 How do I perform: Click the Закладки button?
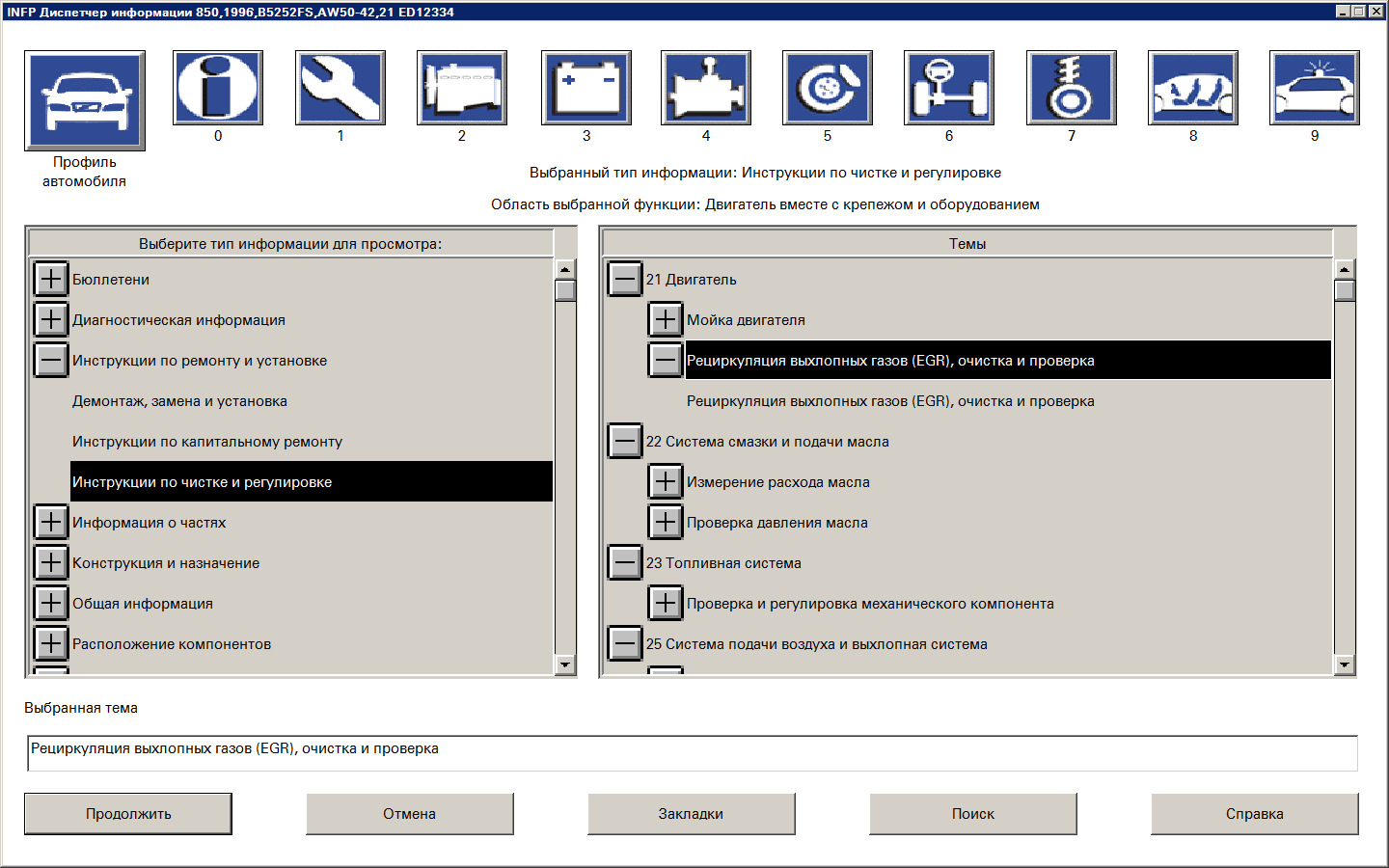pyautogui.click(x=691, y=814)
